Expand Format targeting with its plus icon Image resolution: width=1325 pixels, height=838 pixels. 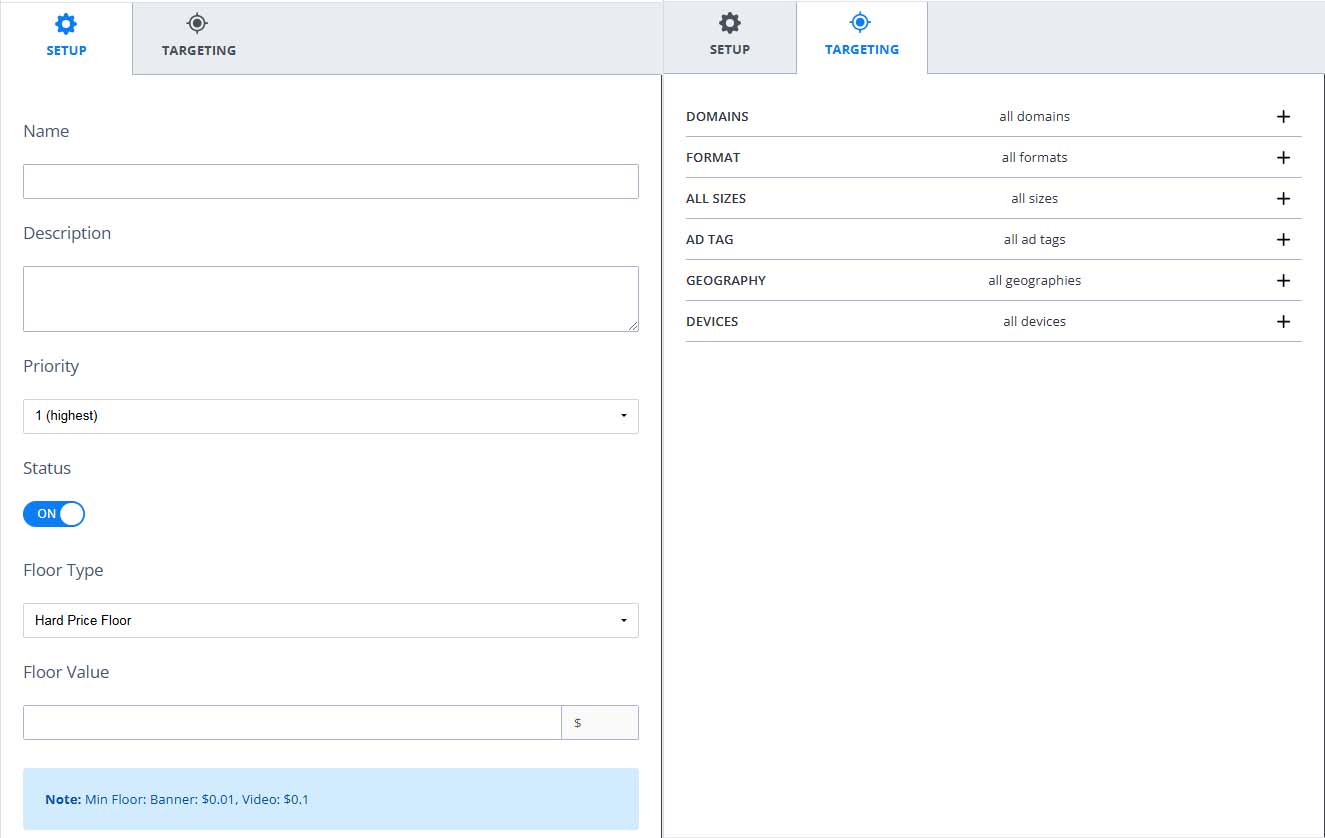(1283, 158)
